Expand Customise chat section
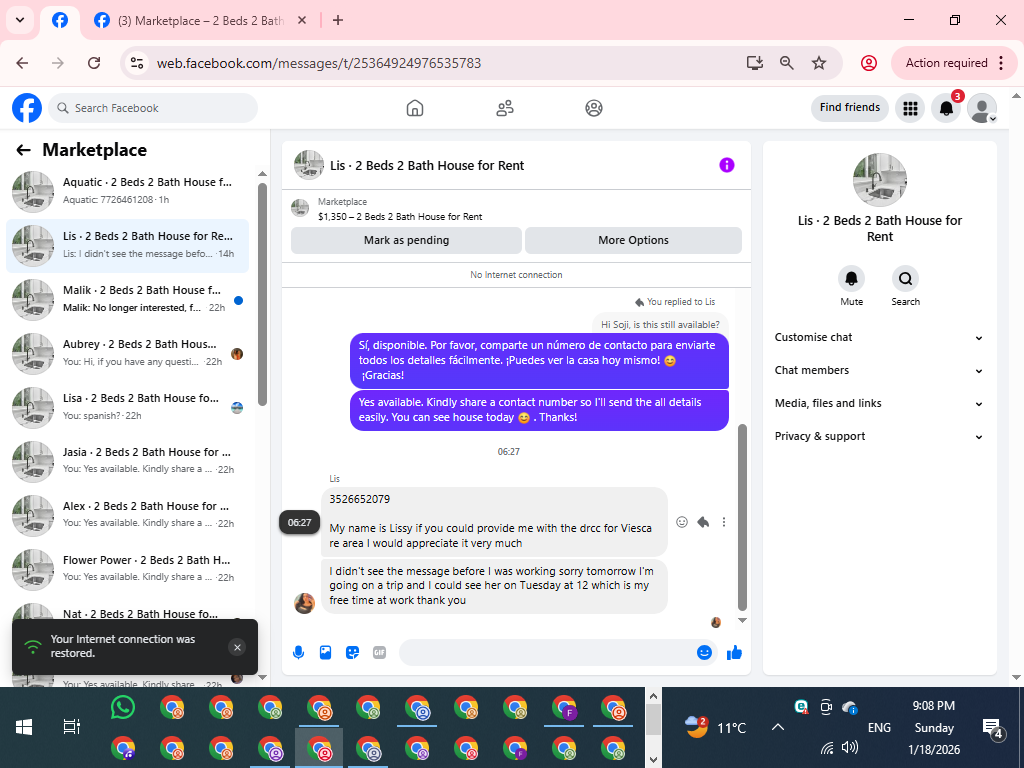 879,338
